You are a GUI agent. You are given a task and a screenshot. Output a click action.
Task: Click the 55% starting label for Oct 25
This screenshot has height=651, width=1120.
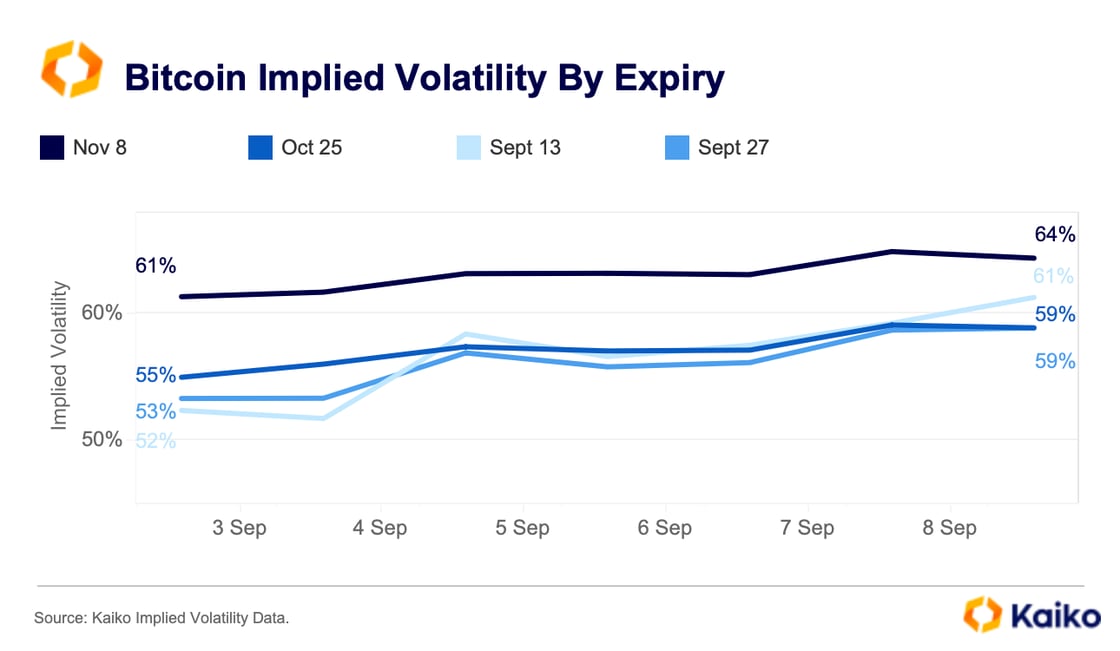(155, 376)
